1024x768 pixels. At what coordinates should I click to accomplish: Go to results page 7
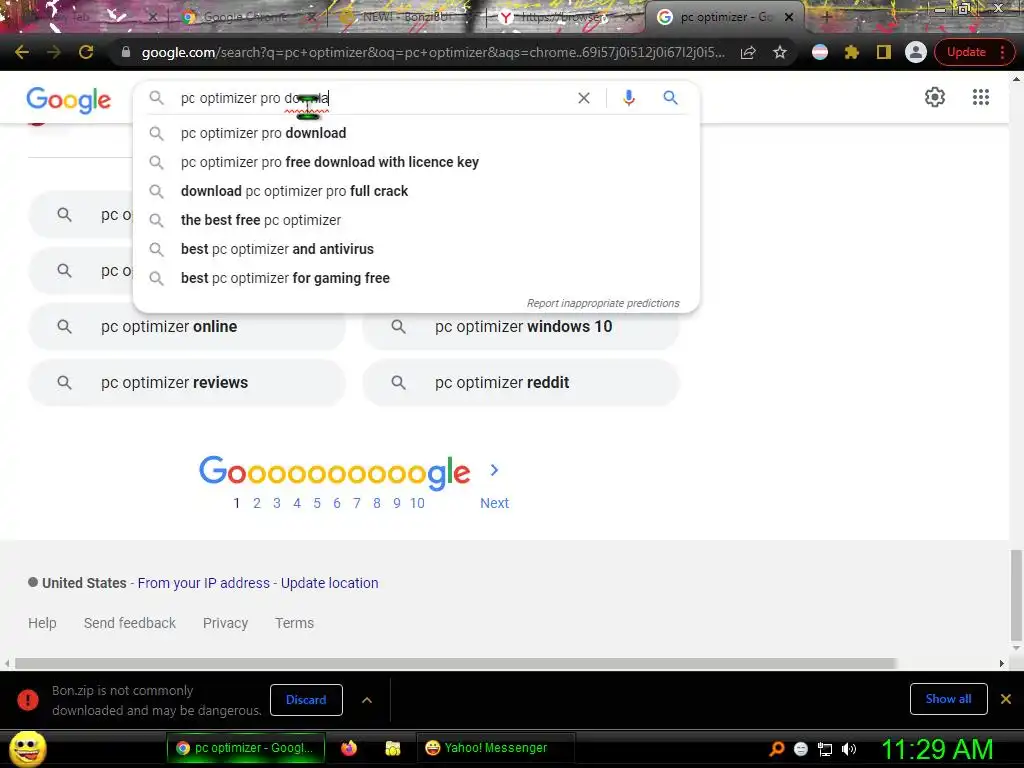point(357,503)
